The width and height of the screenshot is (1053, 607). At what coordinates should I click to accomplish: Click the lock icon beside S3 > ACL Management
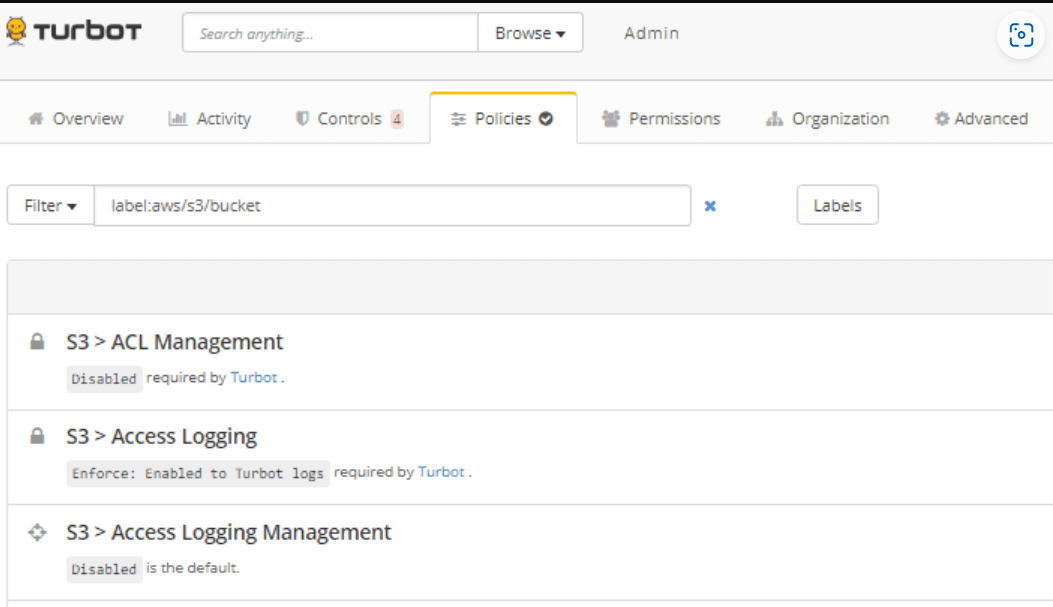click(x=37, y=342)
